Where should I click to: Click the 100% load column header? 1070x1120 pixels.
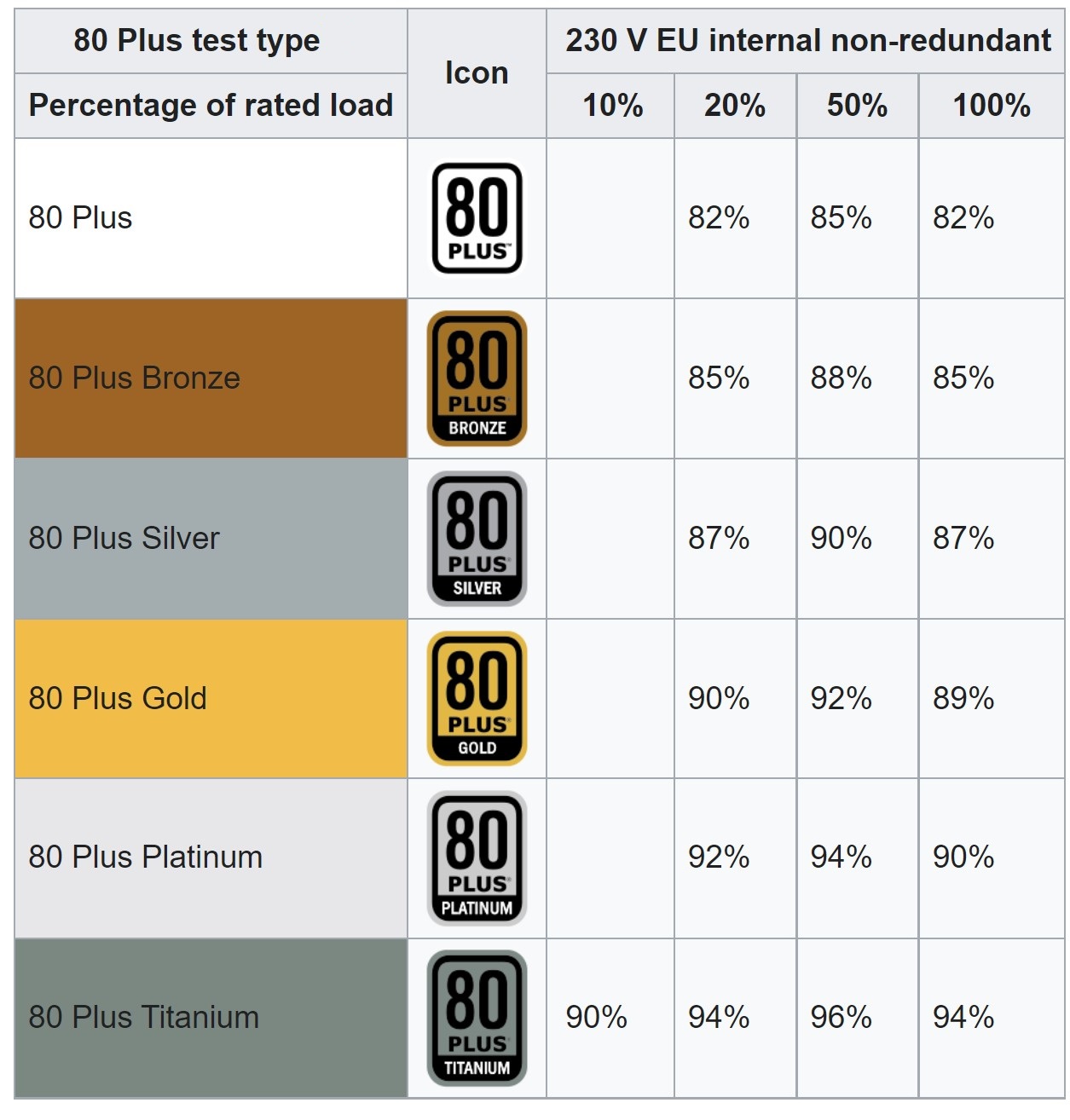click(991, 106)
